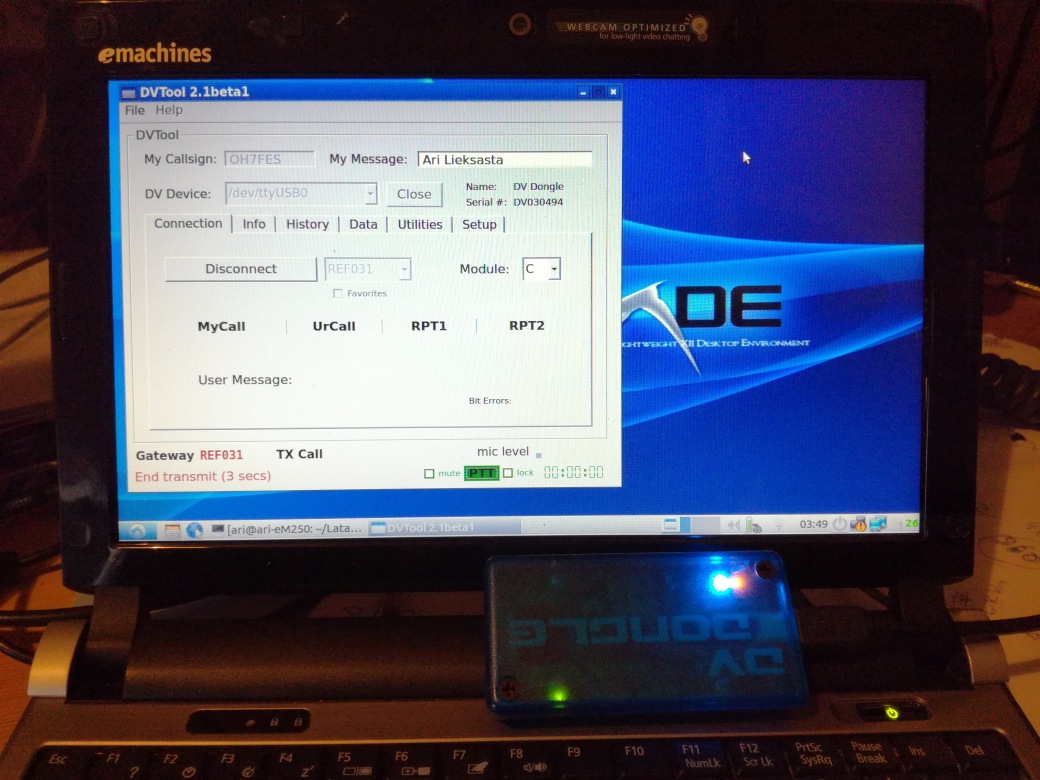Click the MyCall column header
Screen dimensions: 1040x780
click(222, 326)
